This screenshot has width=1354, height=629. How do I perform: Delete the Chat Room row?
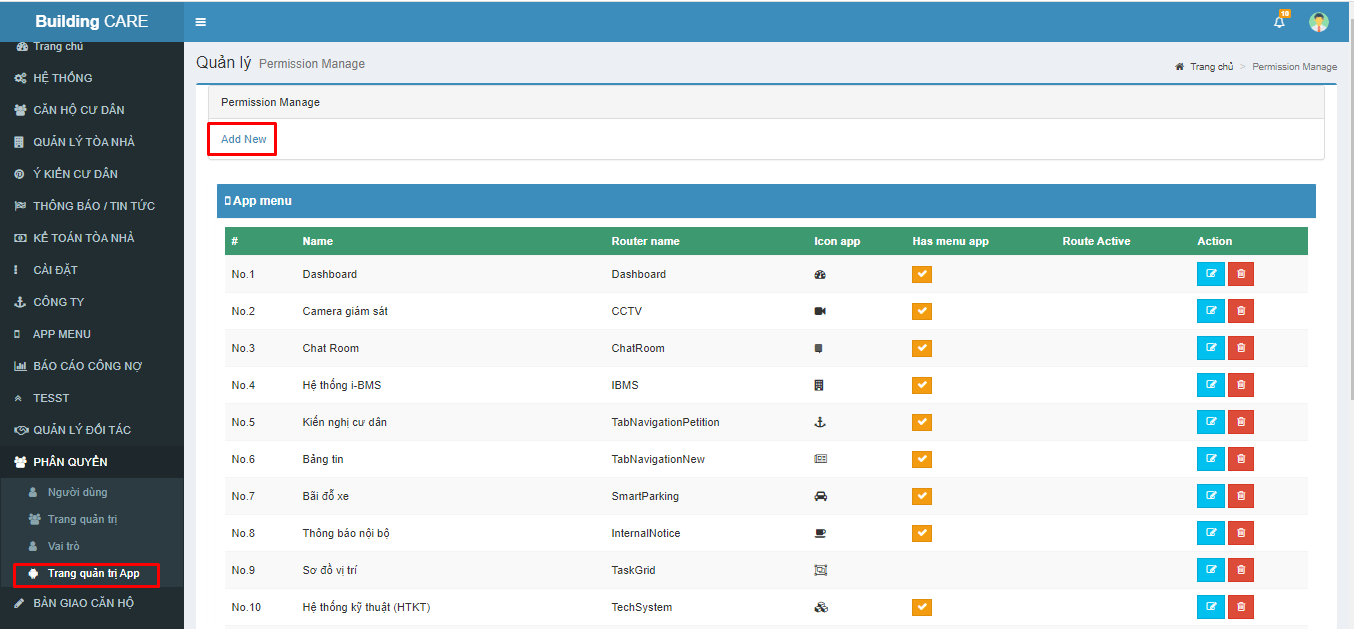click(x=1241, y=348)
